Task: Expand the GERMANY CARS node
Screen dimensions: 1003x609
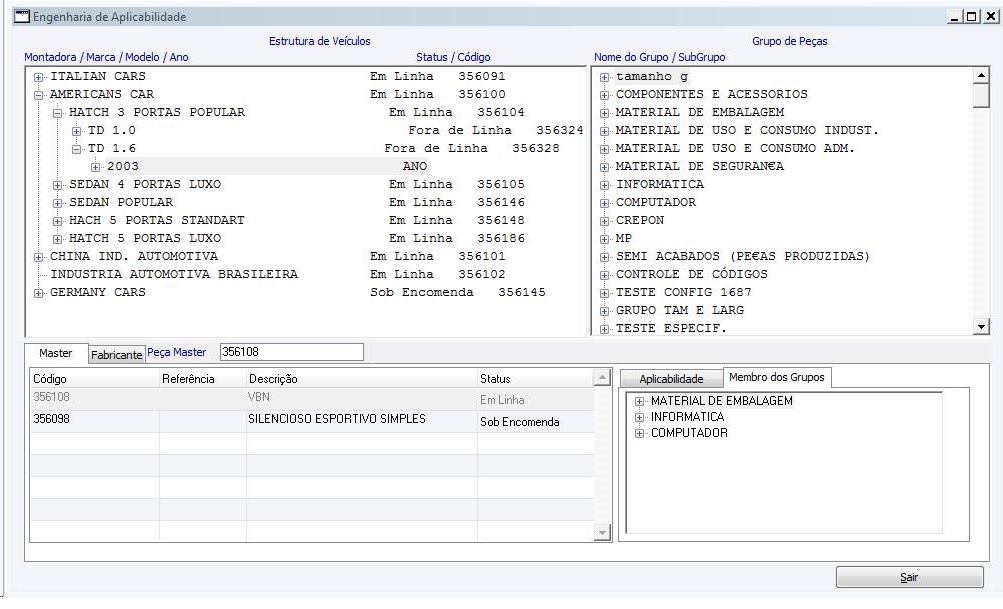Action: (38, 293)
